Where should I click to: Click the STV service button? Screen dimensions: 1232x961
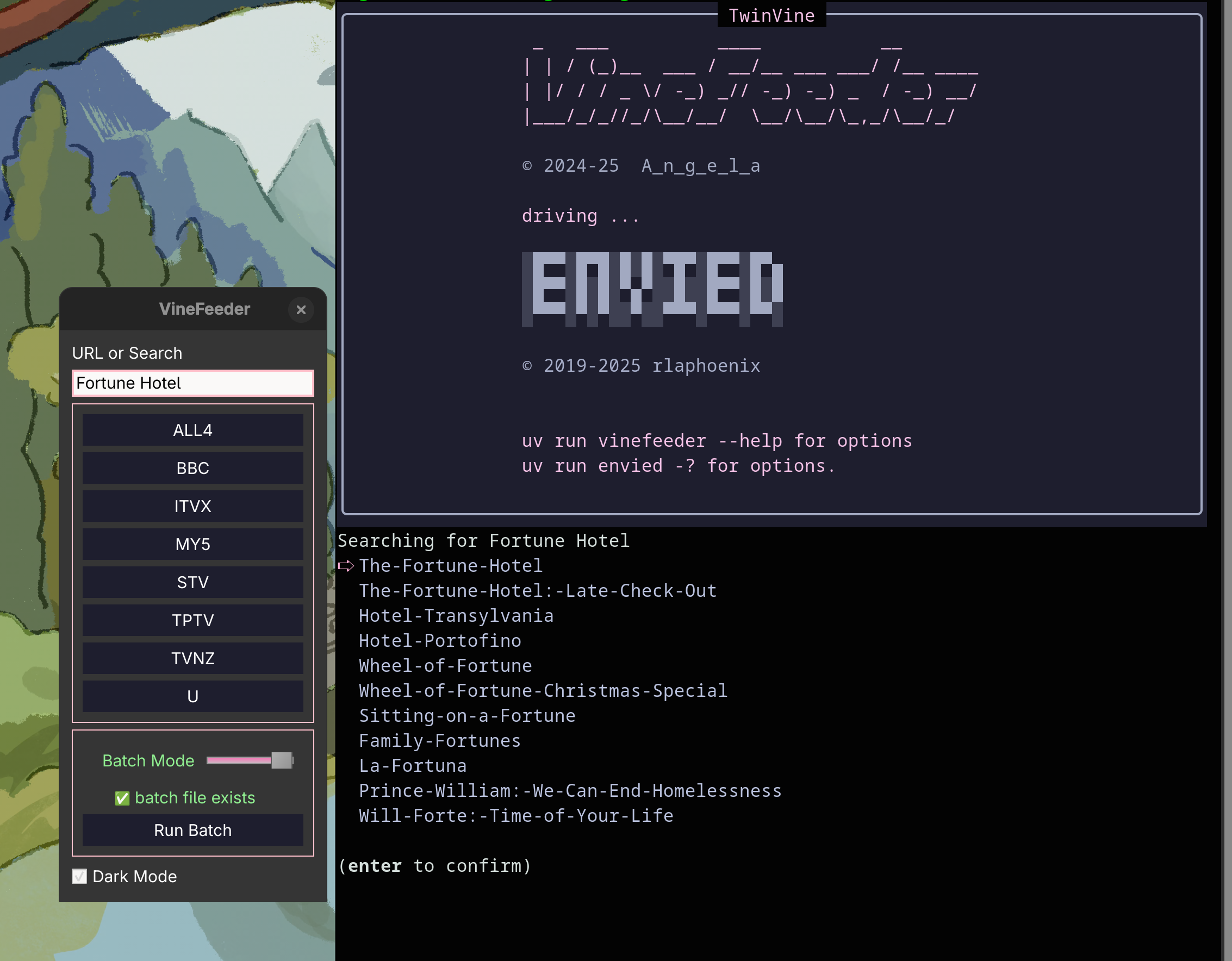(x=192, y=582)
